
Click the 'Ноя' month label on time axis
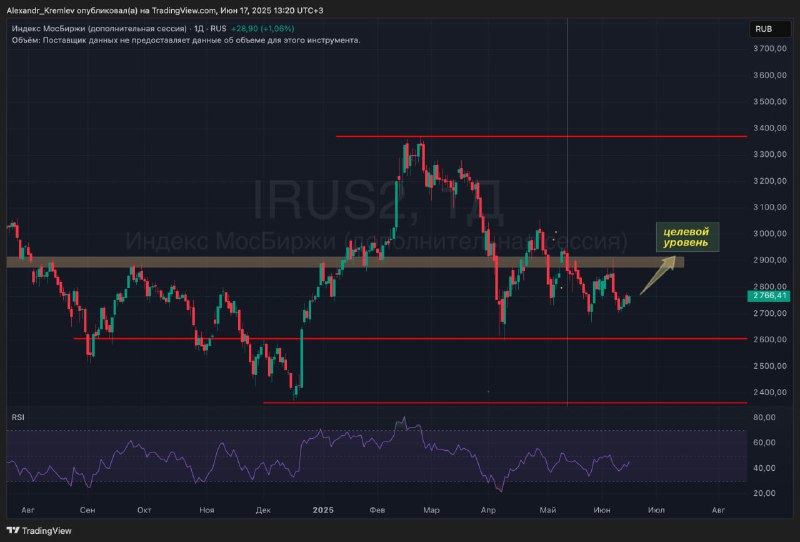(207, 510)
